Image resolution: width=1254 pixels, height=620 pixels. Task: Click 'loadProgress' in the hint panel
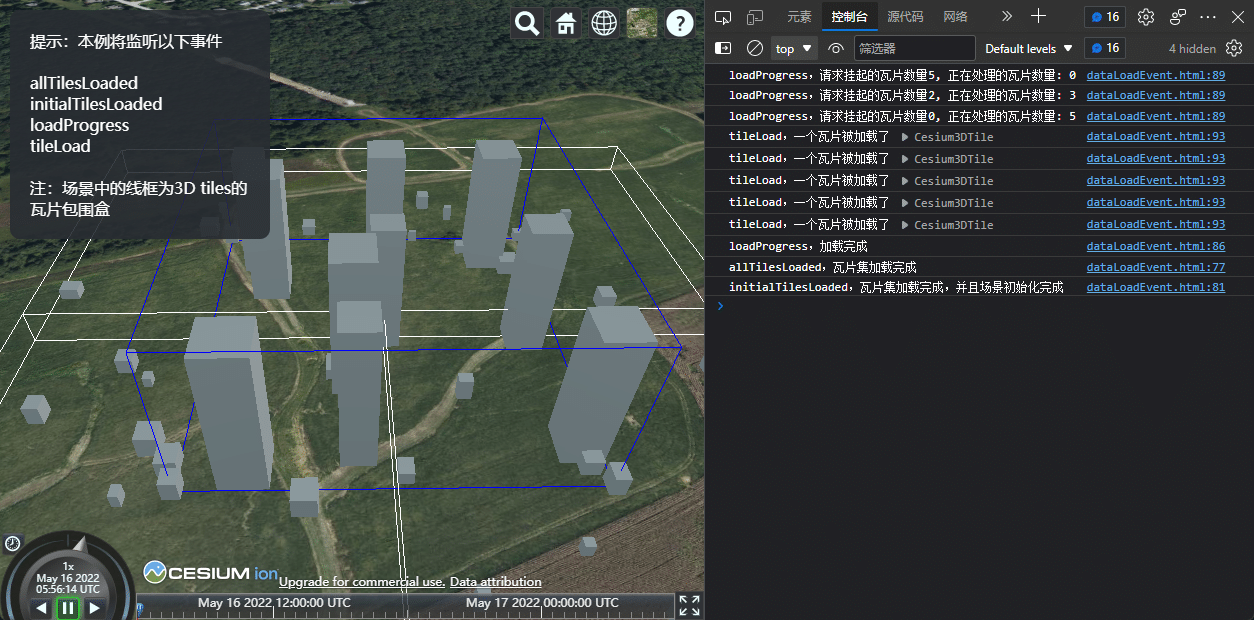point(80,125)
